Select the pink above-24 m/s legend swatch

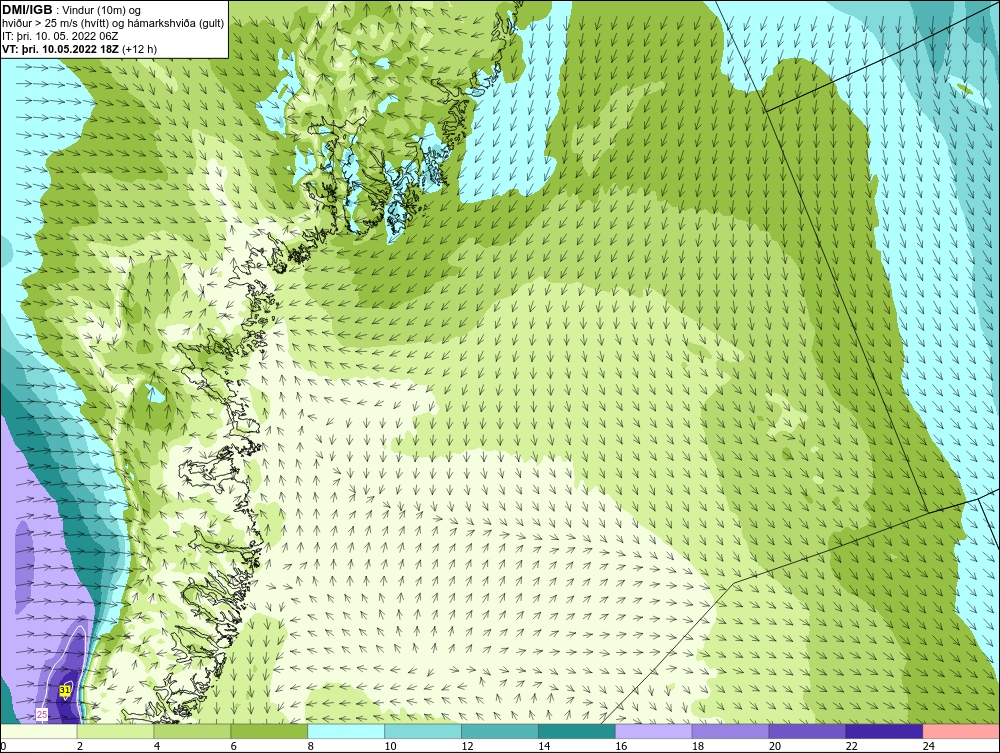[961, 731]
